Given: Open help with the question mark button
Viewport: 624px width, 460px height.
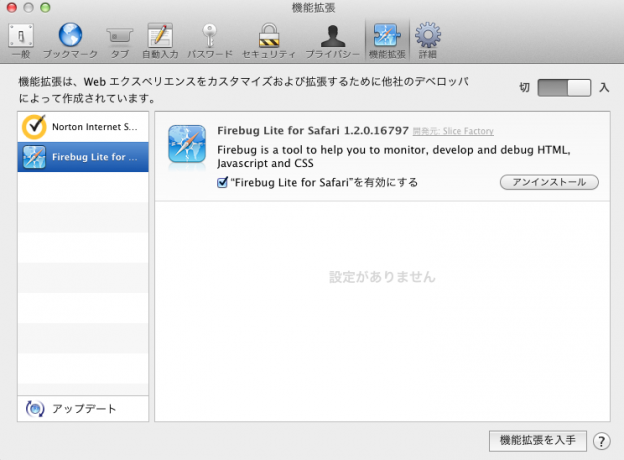Looking at the screenshot, I should [601, 441].
